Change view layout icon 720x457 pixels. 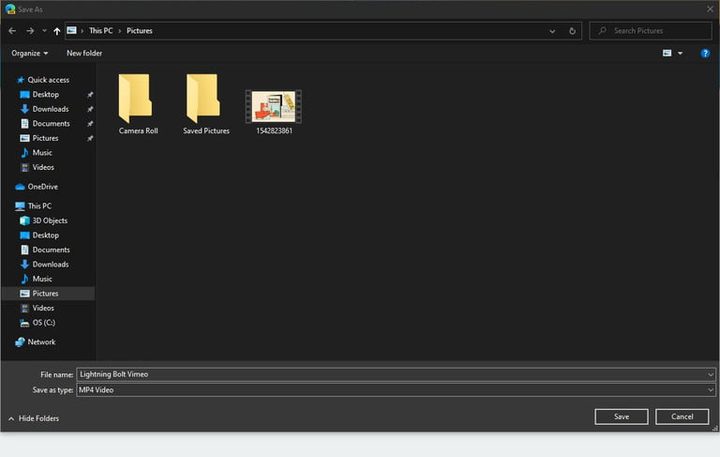tap(667, 53)
